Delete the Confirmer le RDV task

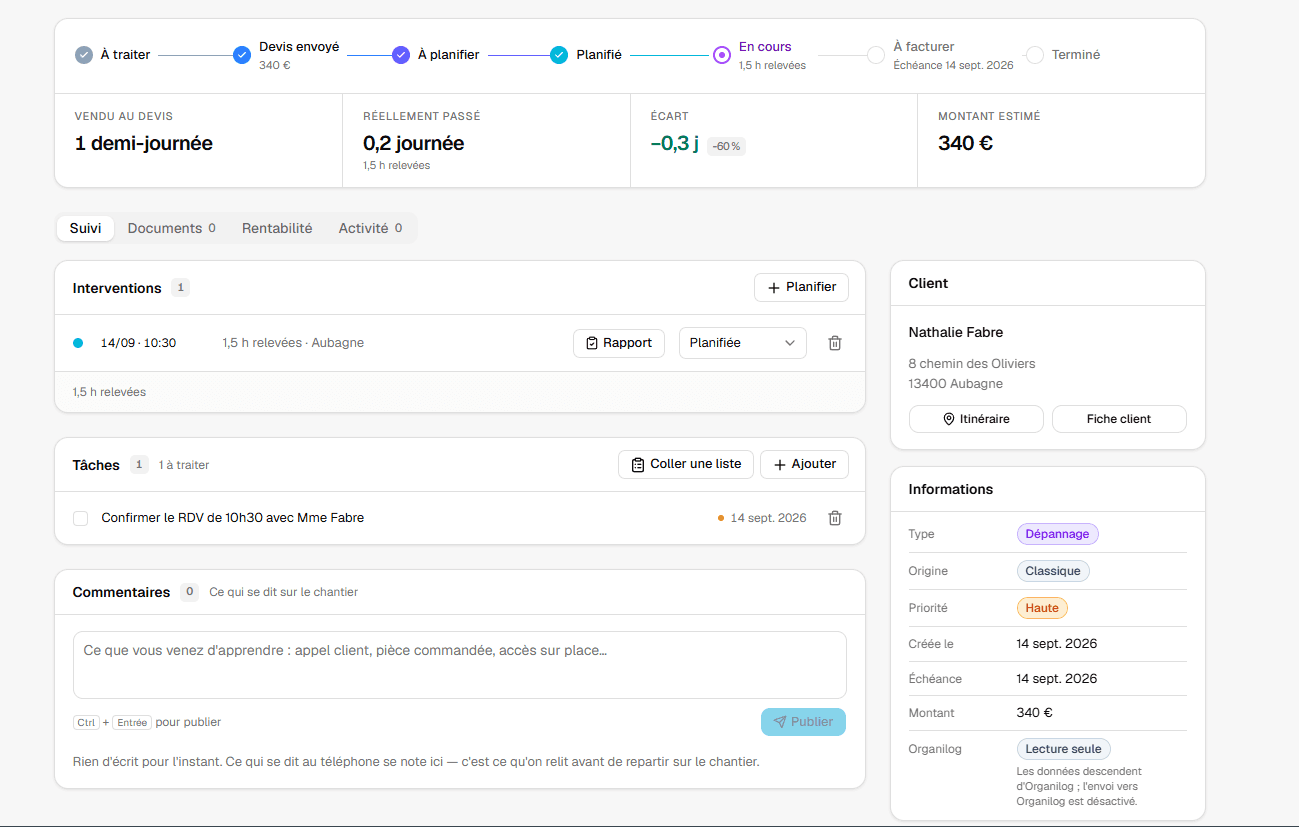click(835, 518)
